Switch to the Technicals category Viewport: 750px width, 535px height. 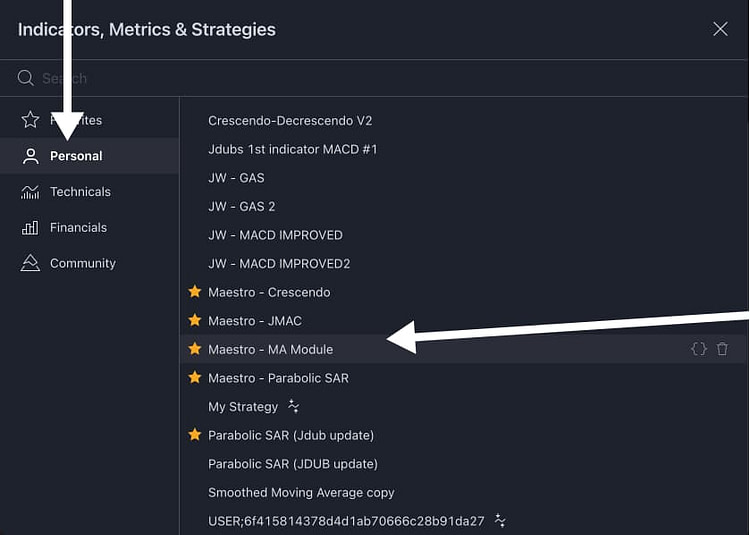tap(80, 192)
